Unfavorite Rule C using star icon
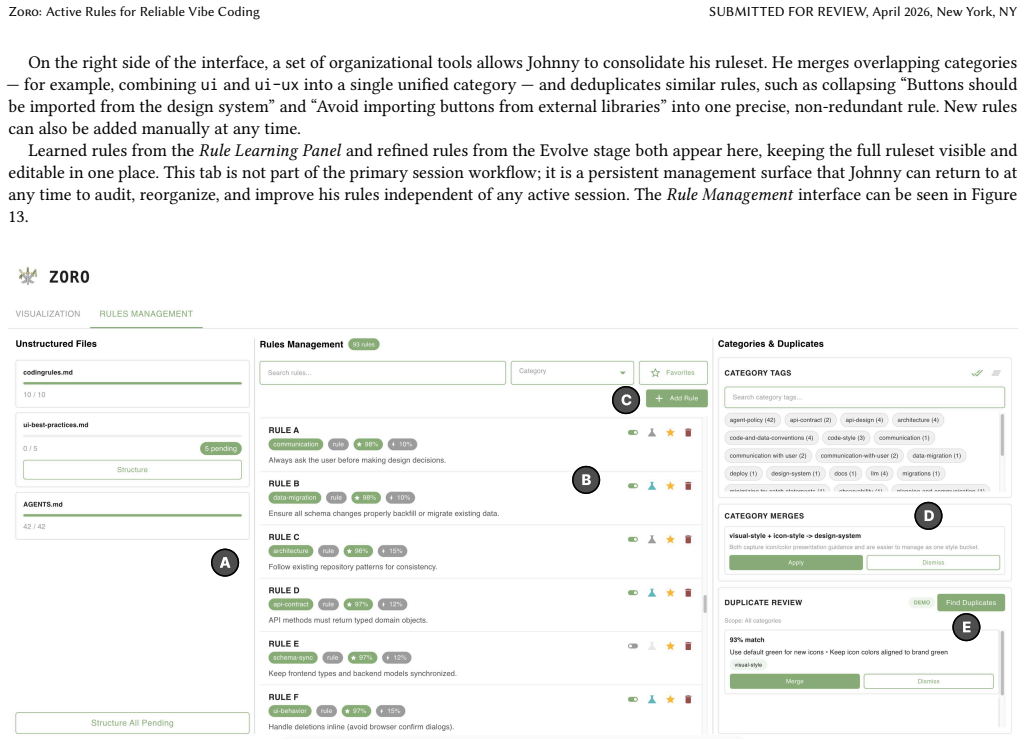Image resolution: width=1024 pixels, height=740 pixels. point(670,539)
